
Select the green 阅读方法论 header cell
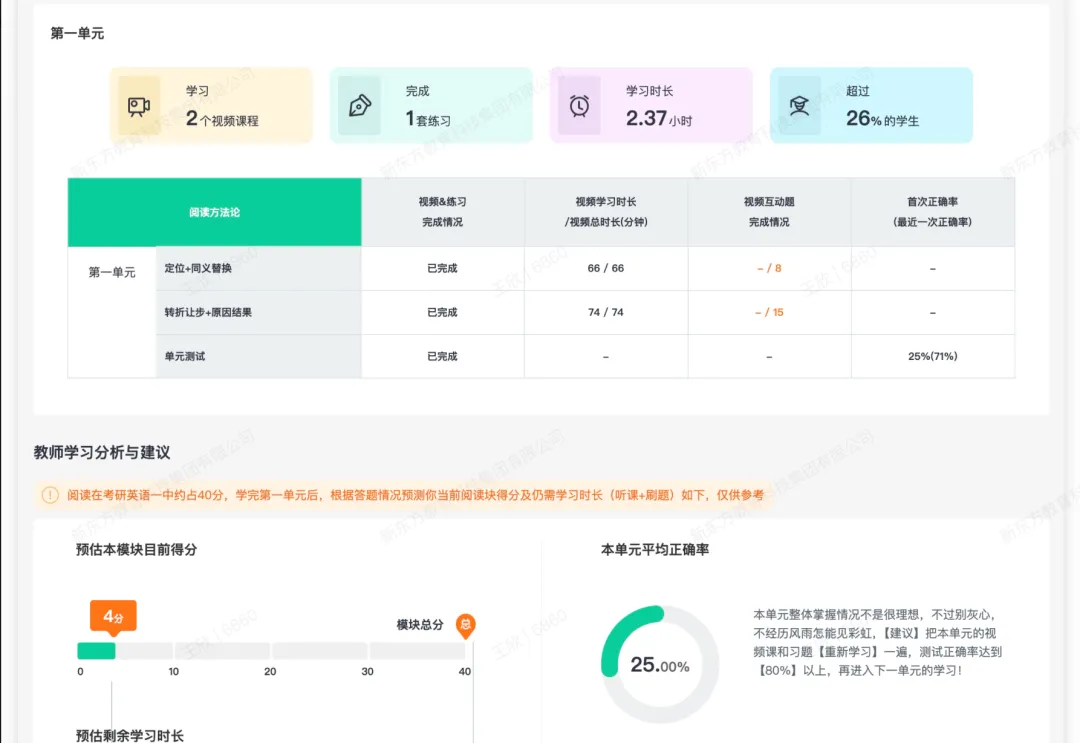(214, 212)
